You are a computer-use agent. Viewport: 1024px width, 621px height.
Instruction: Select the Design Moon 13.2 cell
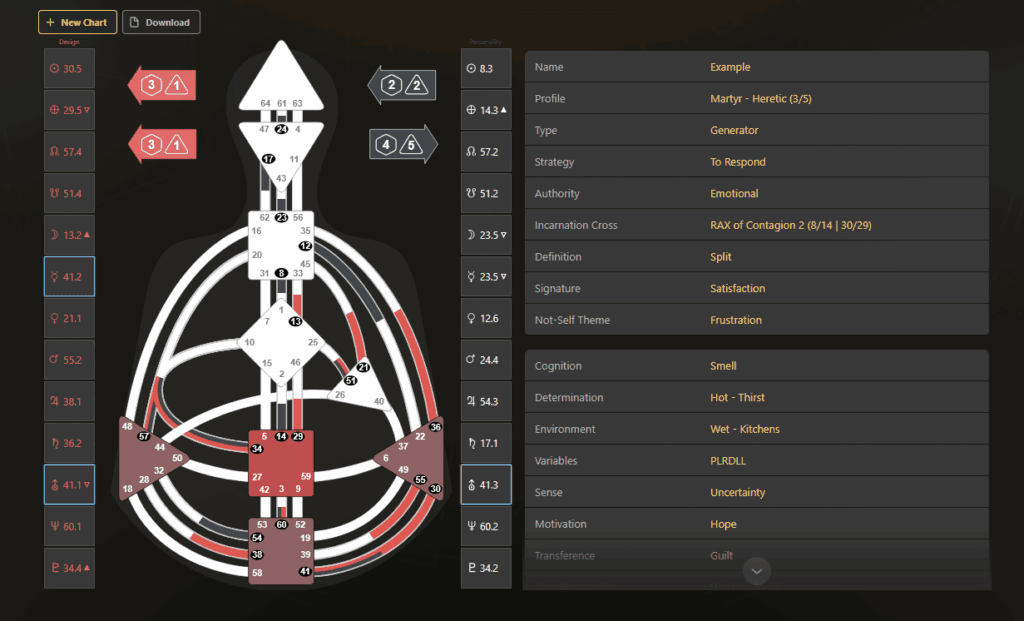[x=69, y=235]
